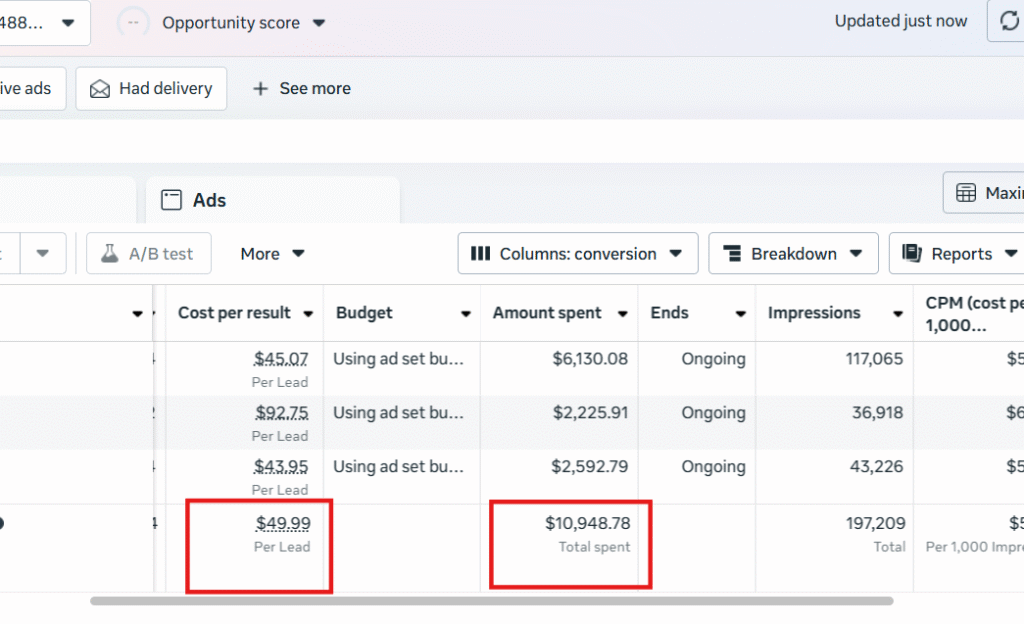Sort by the Amount spent column header

tap(547, 313)
